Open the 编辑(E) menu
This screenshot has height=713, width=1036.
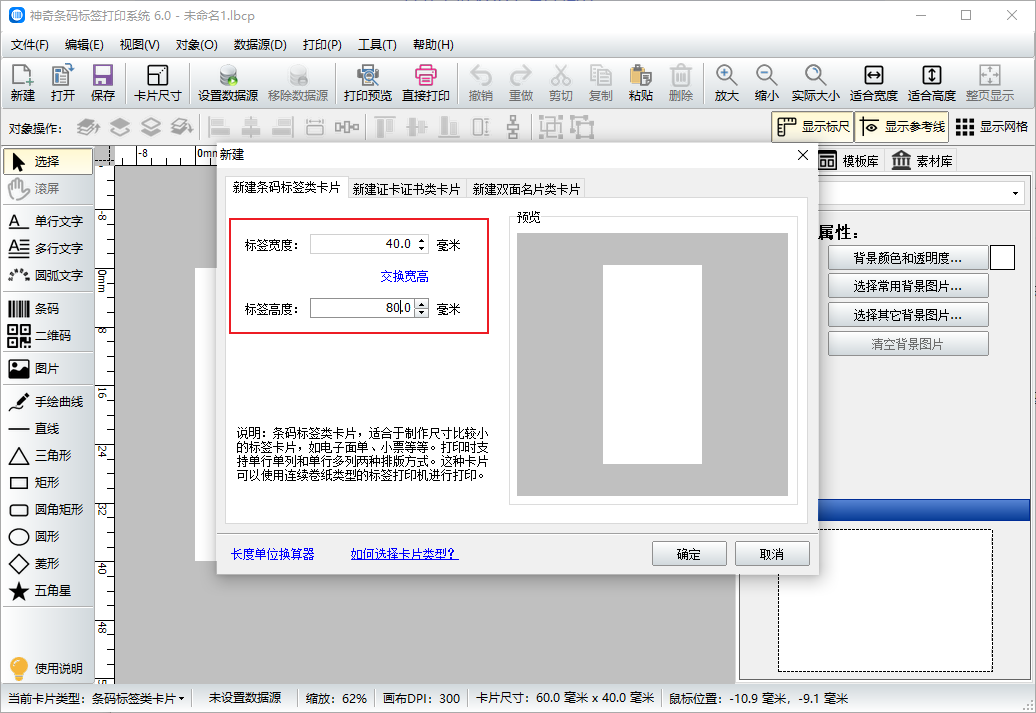click(x=84, y=45)
